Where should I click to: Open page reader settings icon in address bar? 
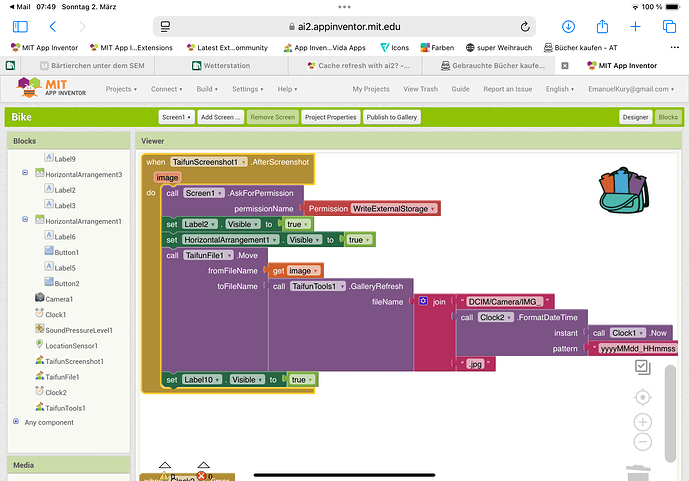tap(165, 27)
